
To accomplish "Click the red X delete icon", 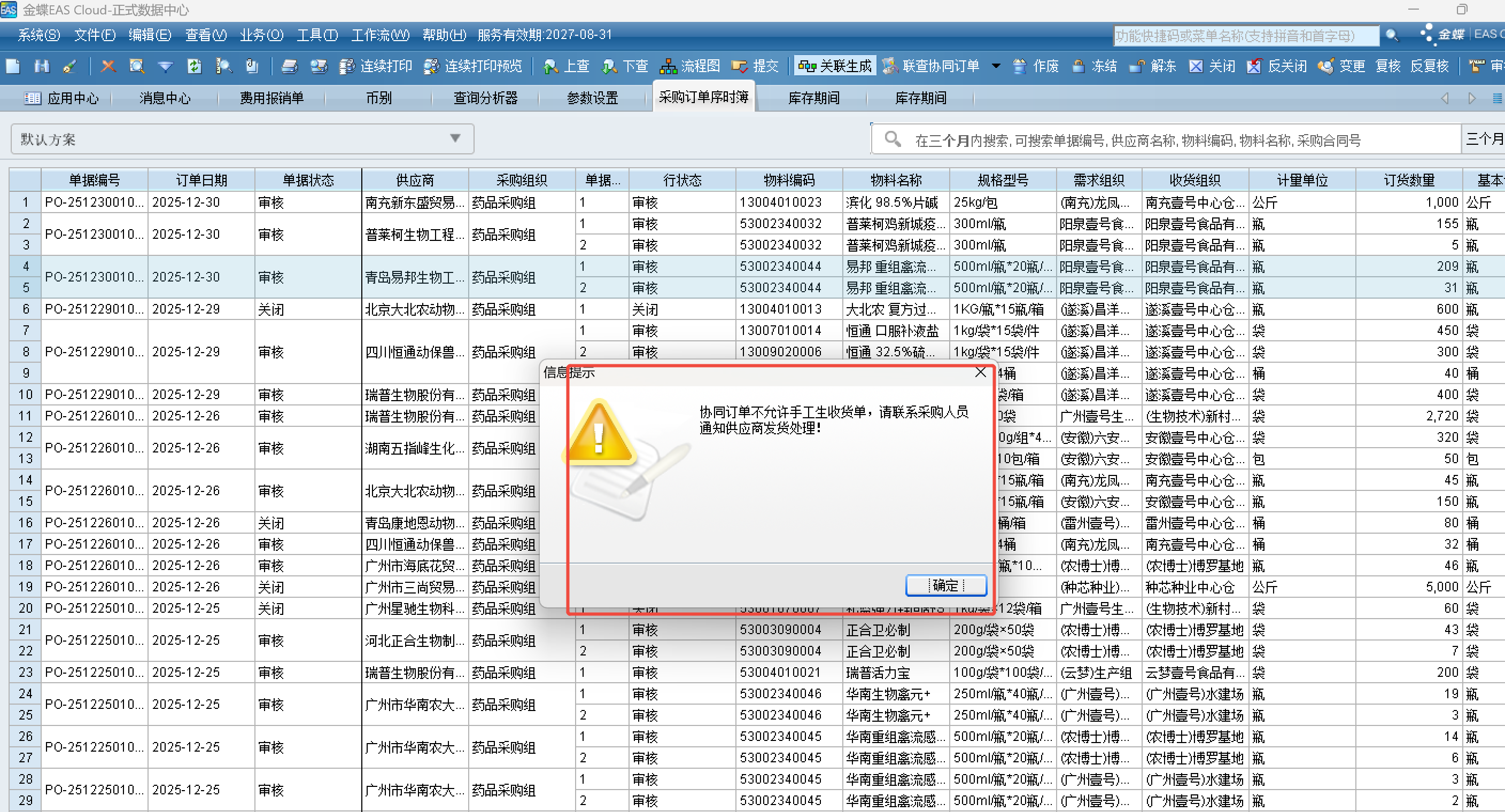I will 108,67.
